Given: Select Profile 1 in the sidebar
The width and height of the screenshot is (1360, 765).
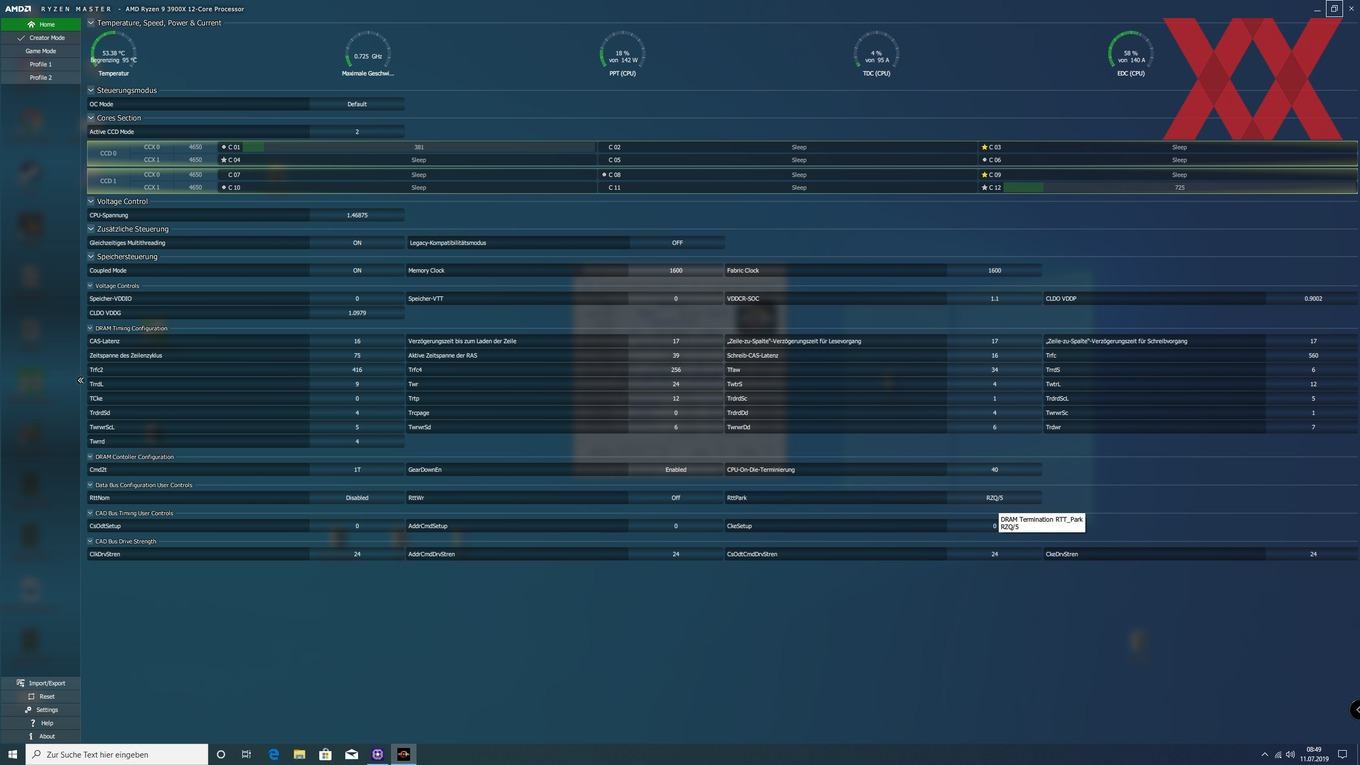Looking at the screenshot, I should (40, 64).
